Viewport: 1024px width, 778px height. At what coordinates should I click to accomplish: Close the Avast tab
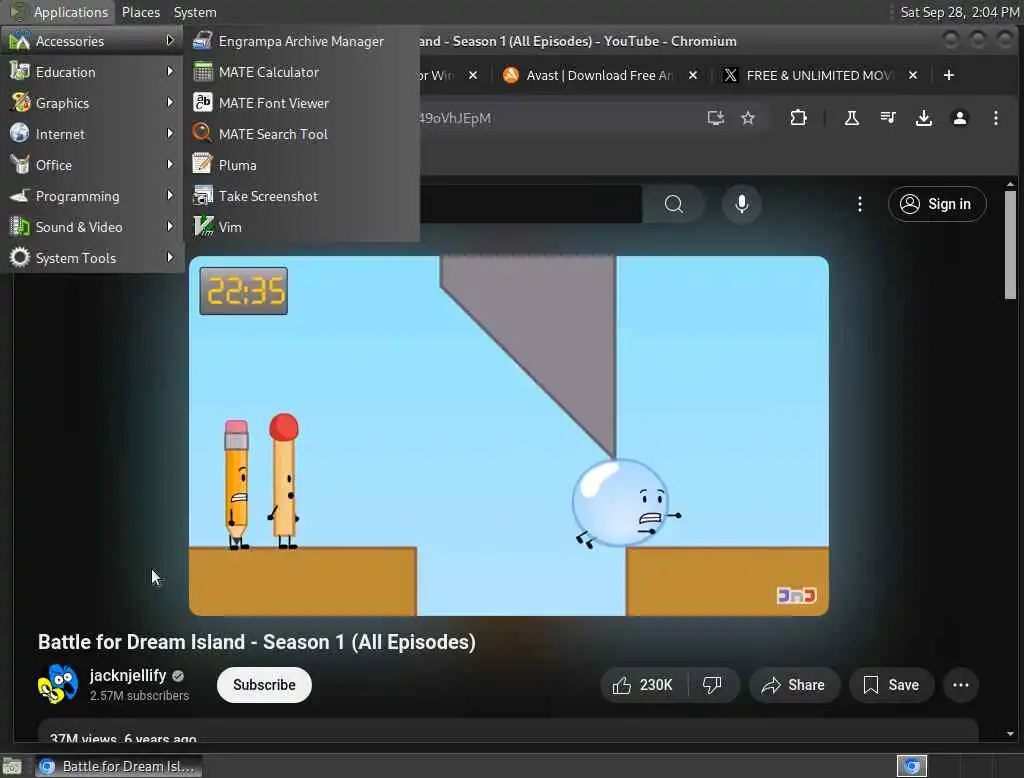click(x=693, y=75)
